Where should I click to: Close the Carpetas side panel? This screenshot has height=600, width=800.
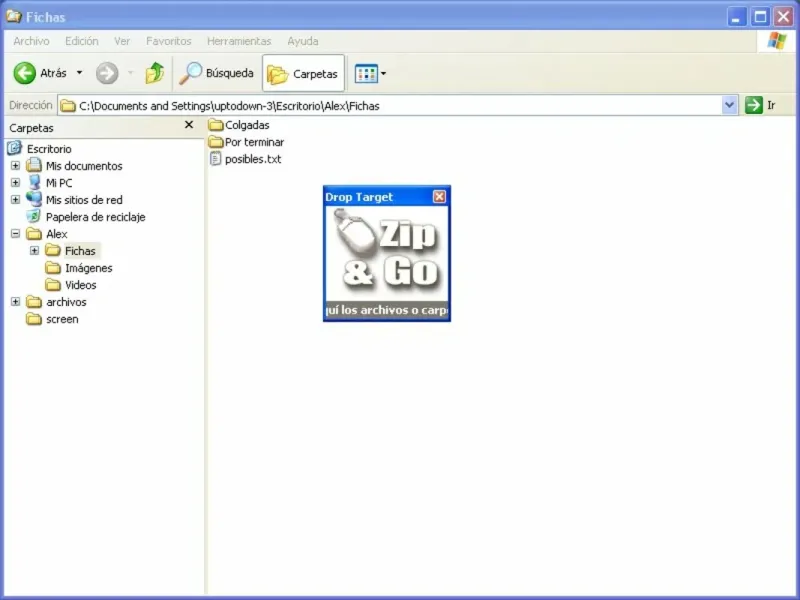[189, 125]
